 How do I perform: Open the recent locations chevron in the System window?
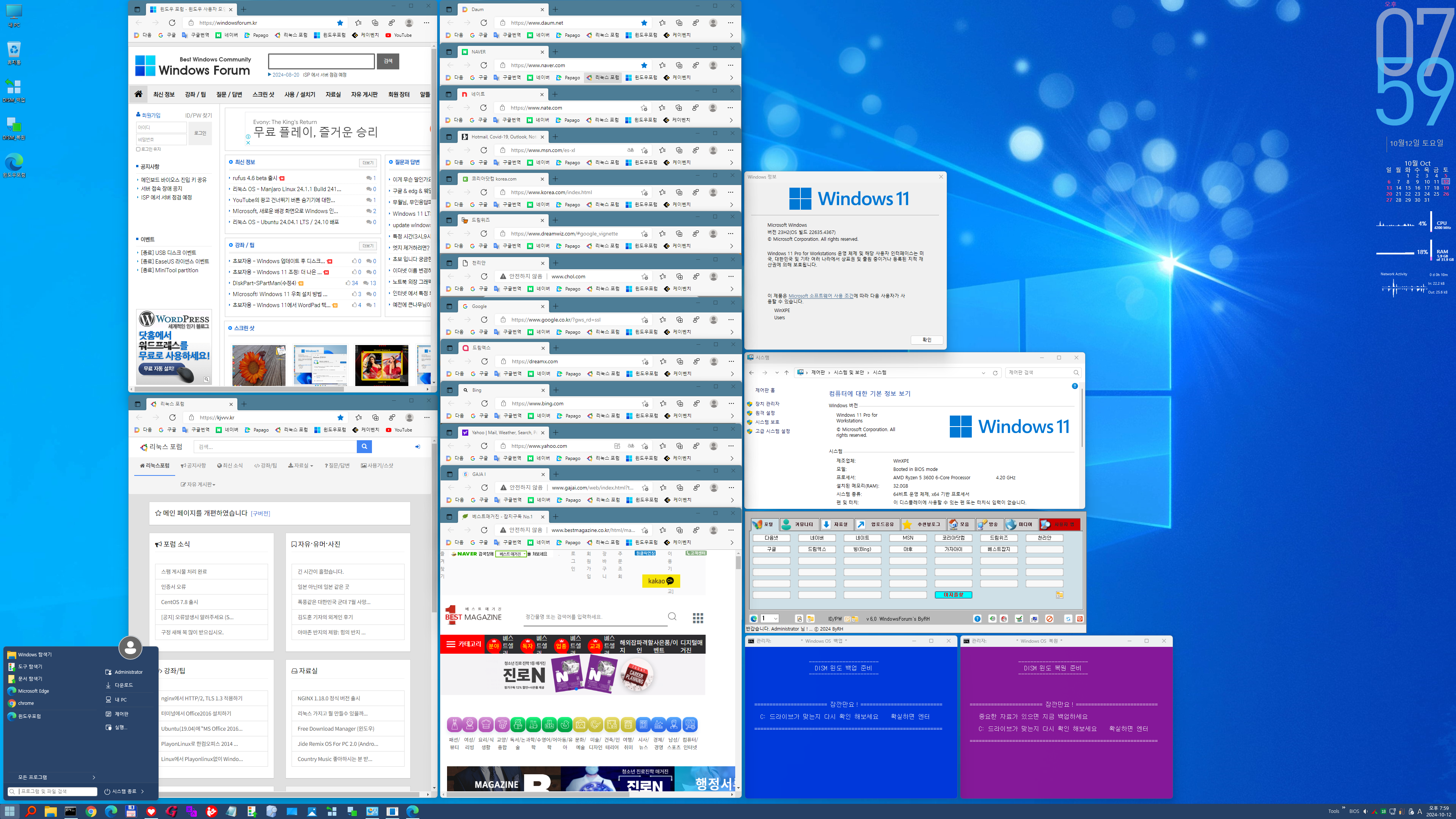(777, 372)
